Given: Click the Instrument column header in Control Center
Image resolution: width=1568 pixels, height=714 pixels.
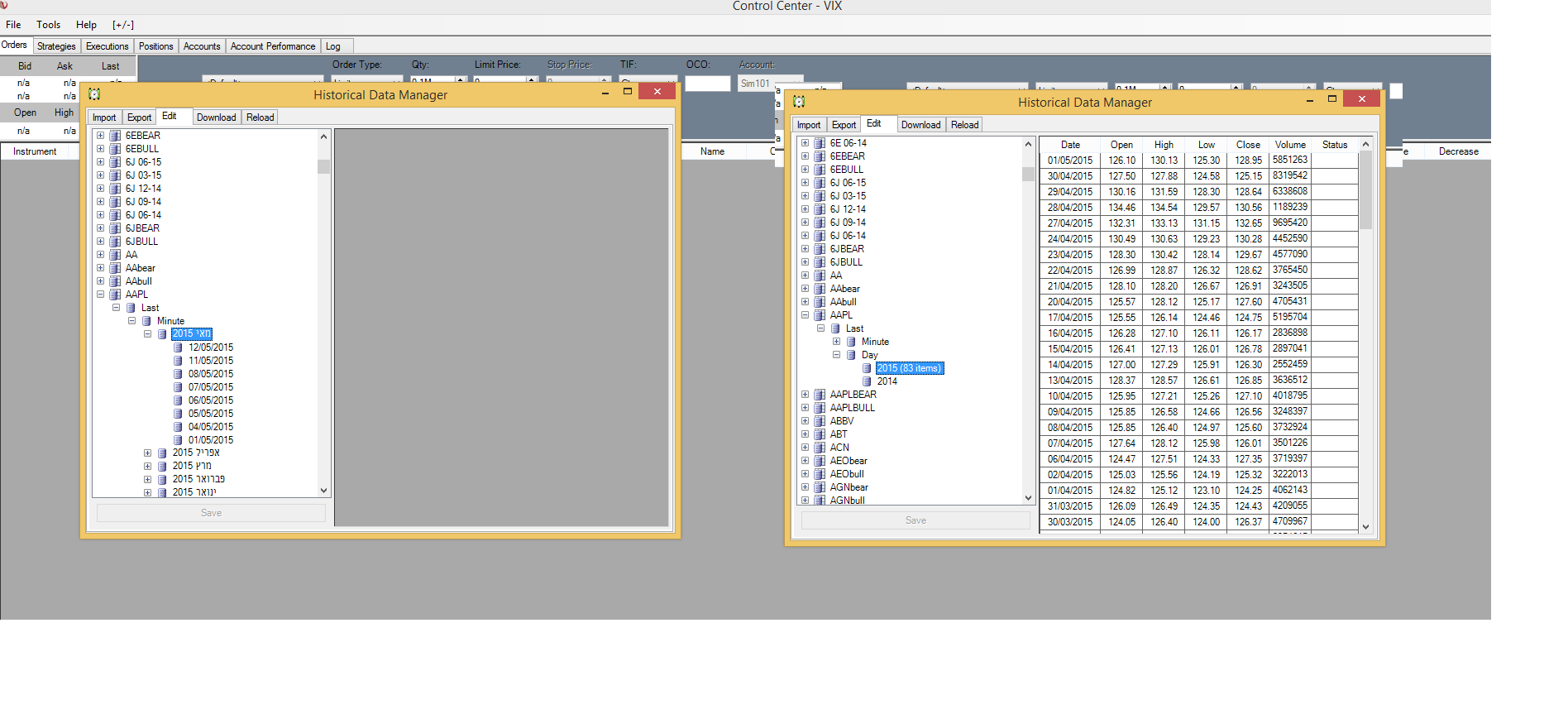Looking at the screenshot, I should (x=35, y=151).
